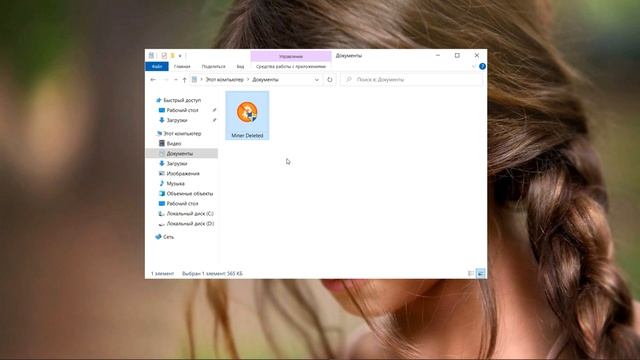The width and height of the screenshot is (640, 360).
Task: Select Этот компьютер in the navigation pane
Action: click(182, 133)
